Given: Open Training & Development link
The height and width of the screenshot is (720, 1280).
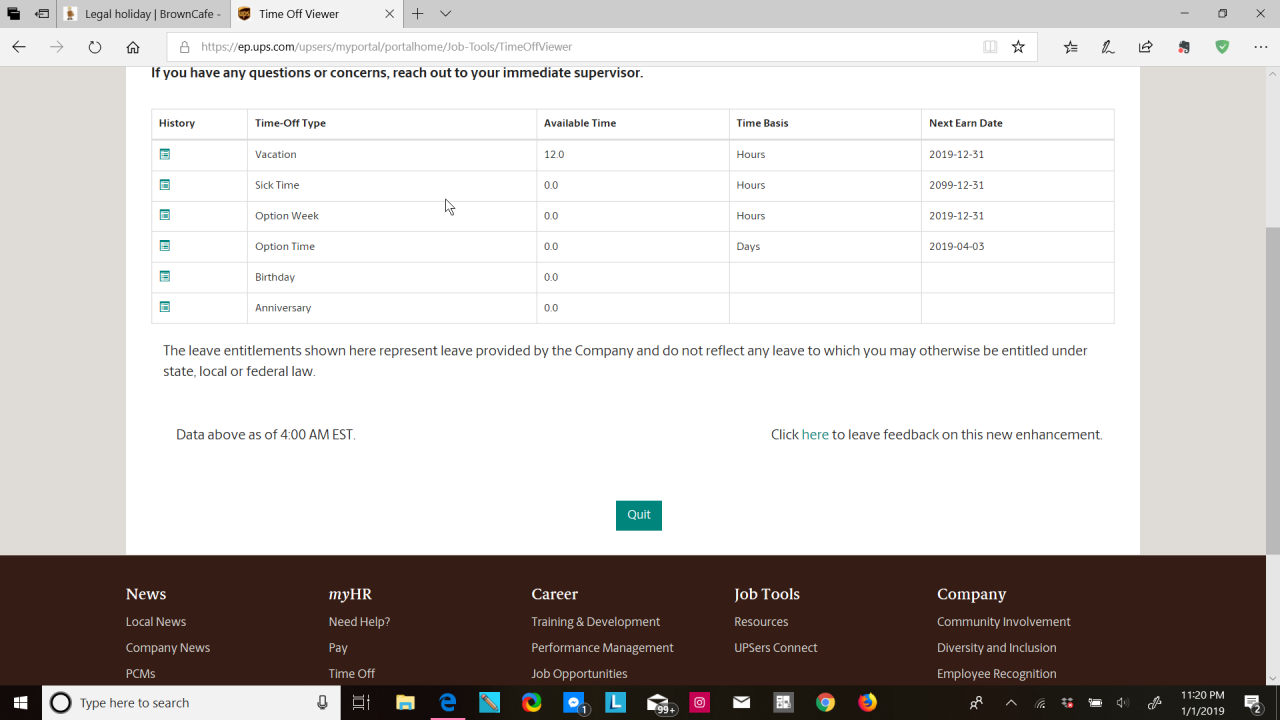Looking at the screenshot, I should [x=596, y=622].
